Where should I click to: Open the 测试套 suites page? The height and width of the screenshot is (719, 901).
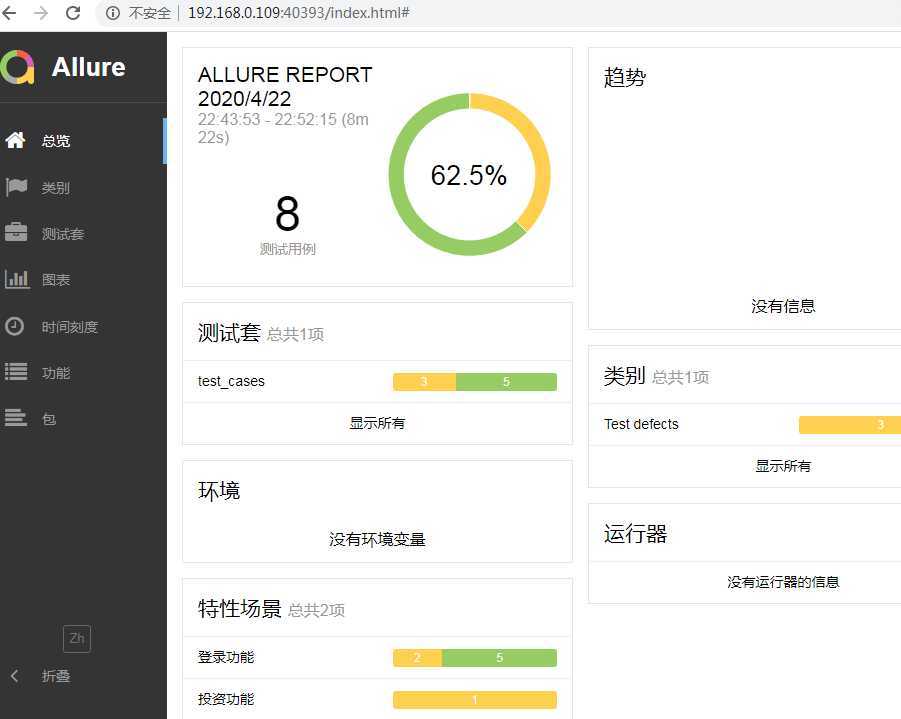pos(83,234)
